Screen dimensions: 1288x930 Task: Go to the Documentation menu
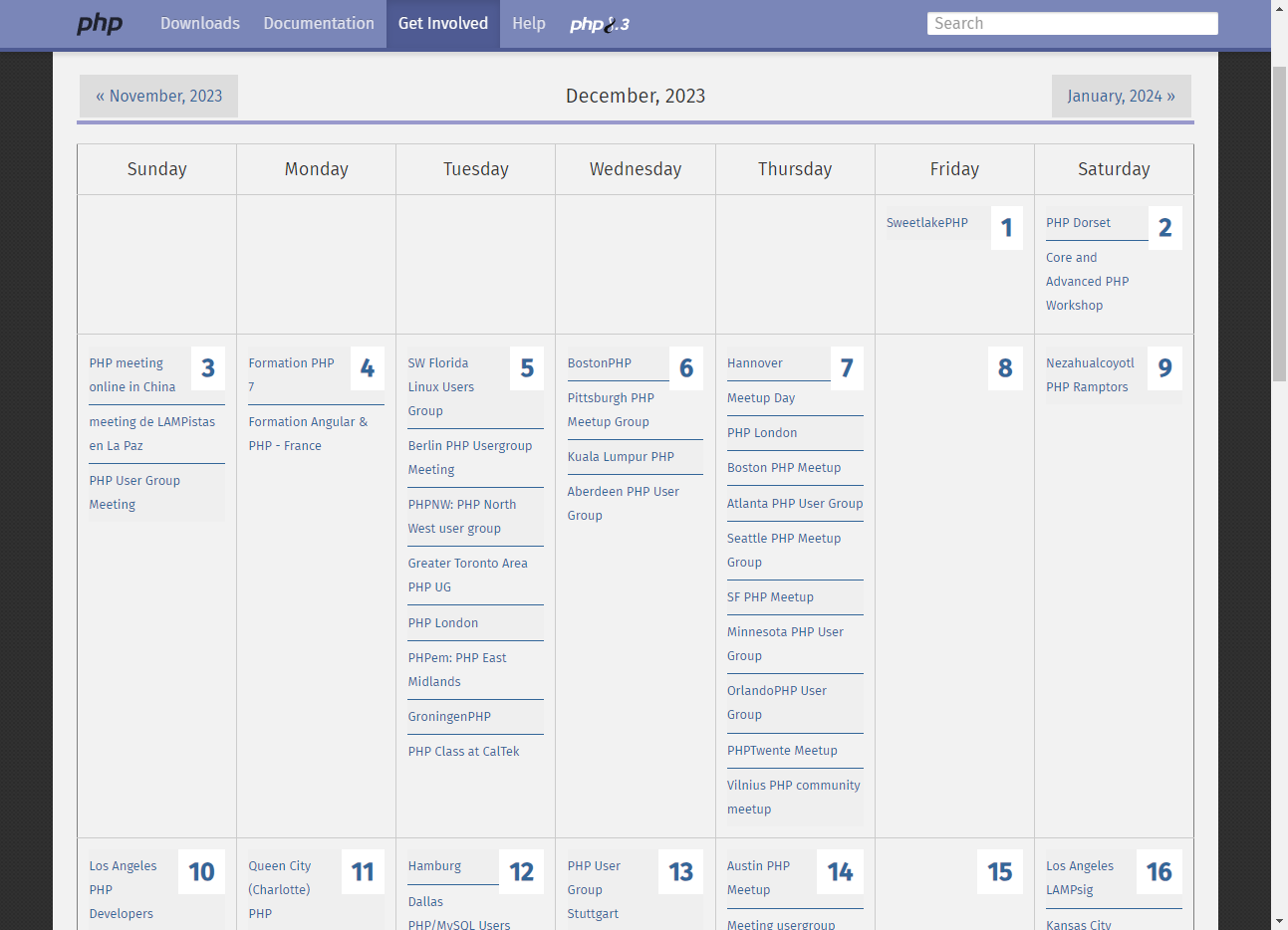[x=319, y=23]
